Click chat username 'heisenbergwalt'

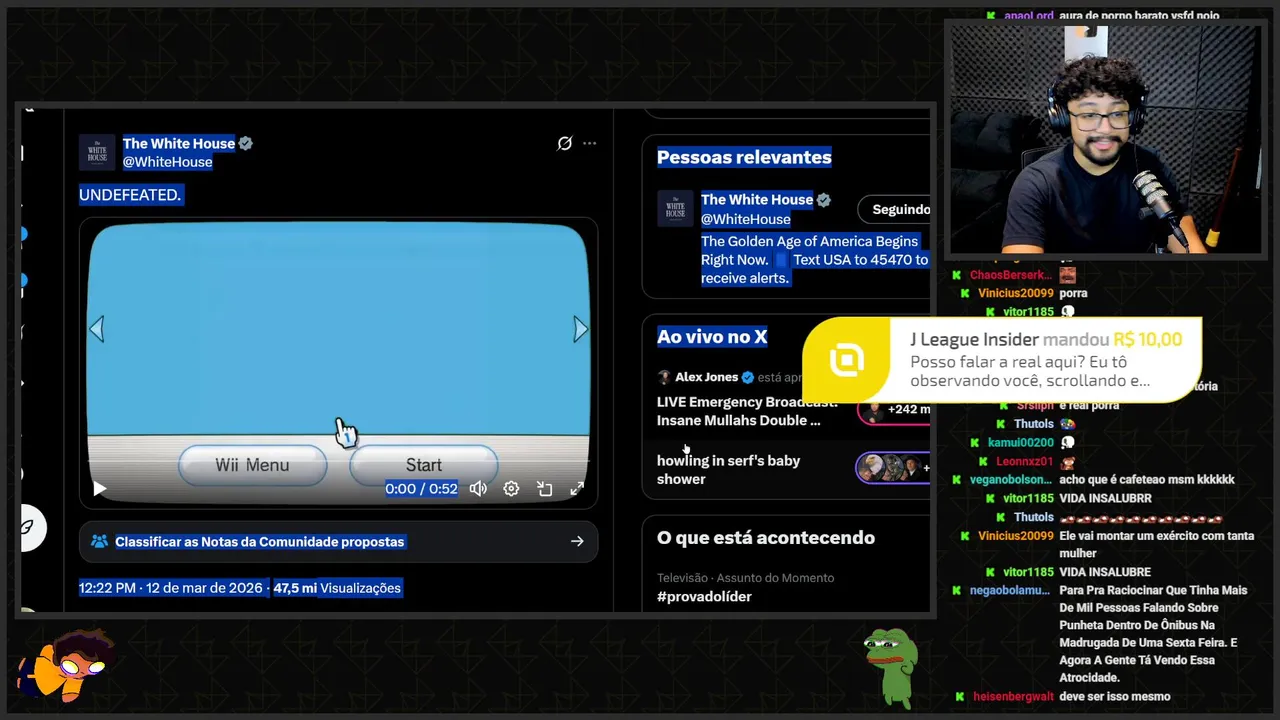pyautogui.click(x=1013, y=696)
